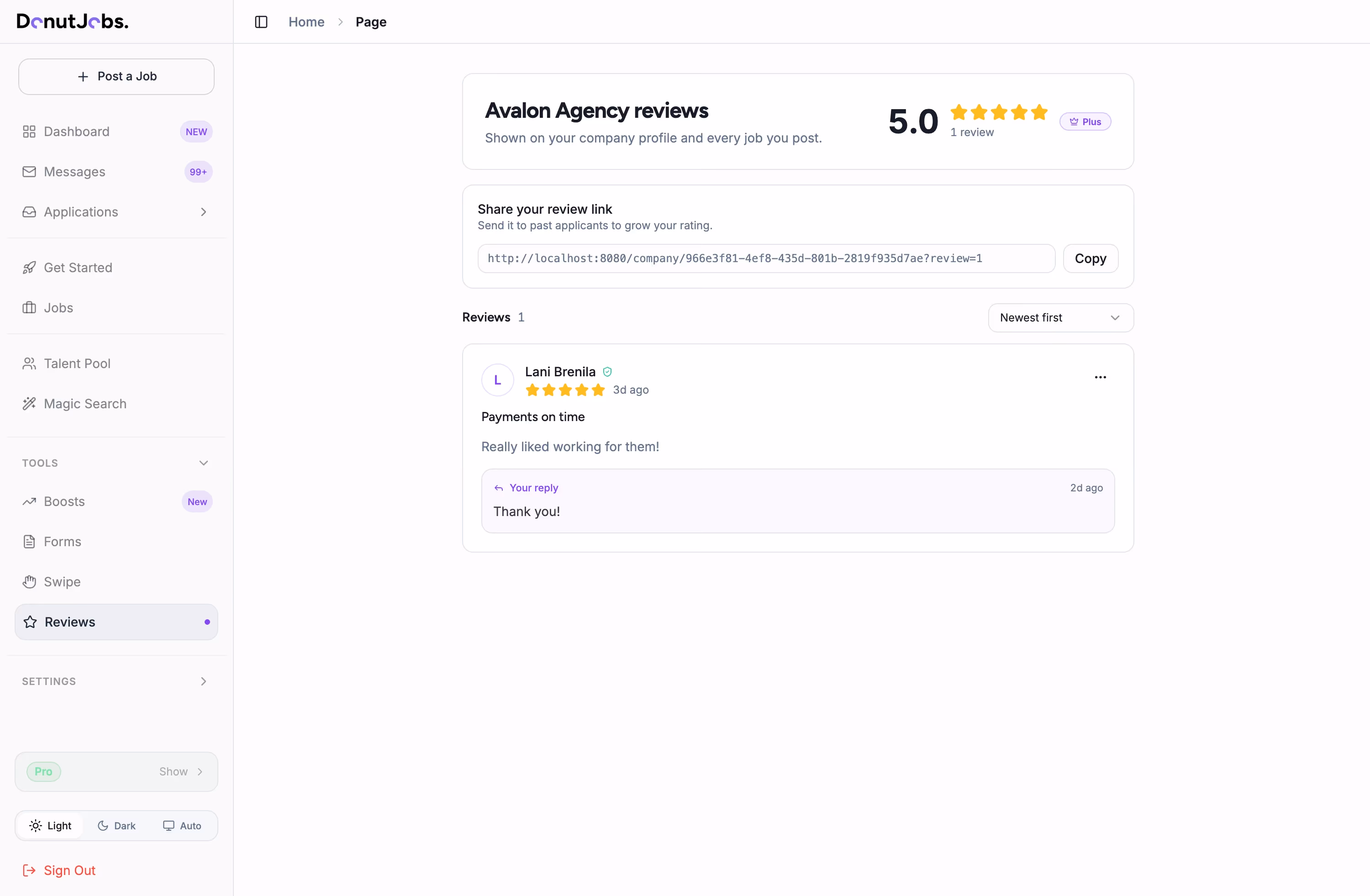The image size is (1370, 896).
Task: Click the Messages envelope icon
Action: point(29,172)
